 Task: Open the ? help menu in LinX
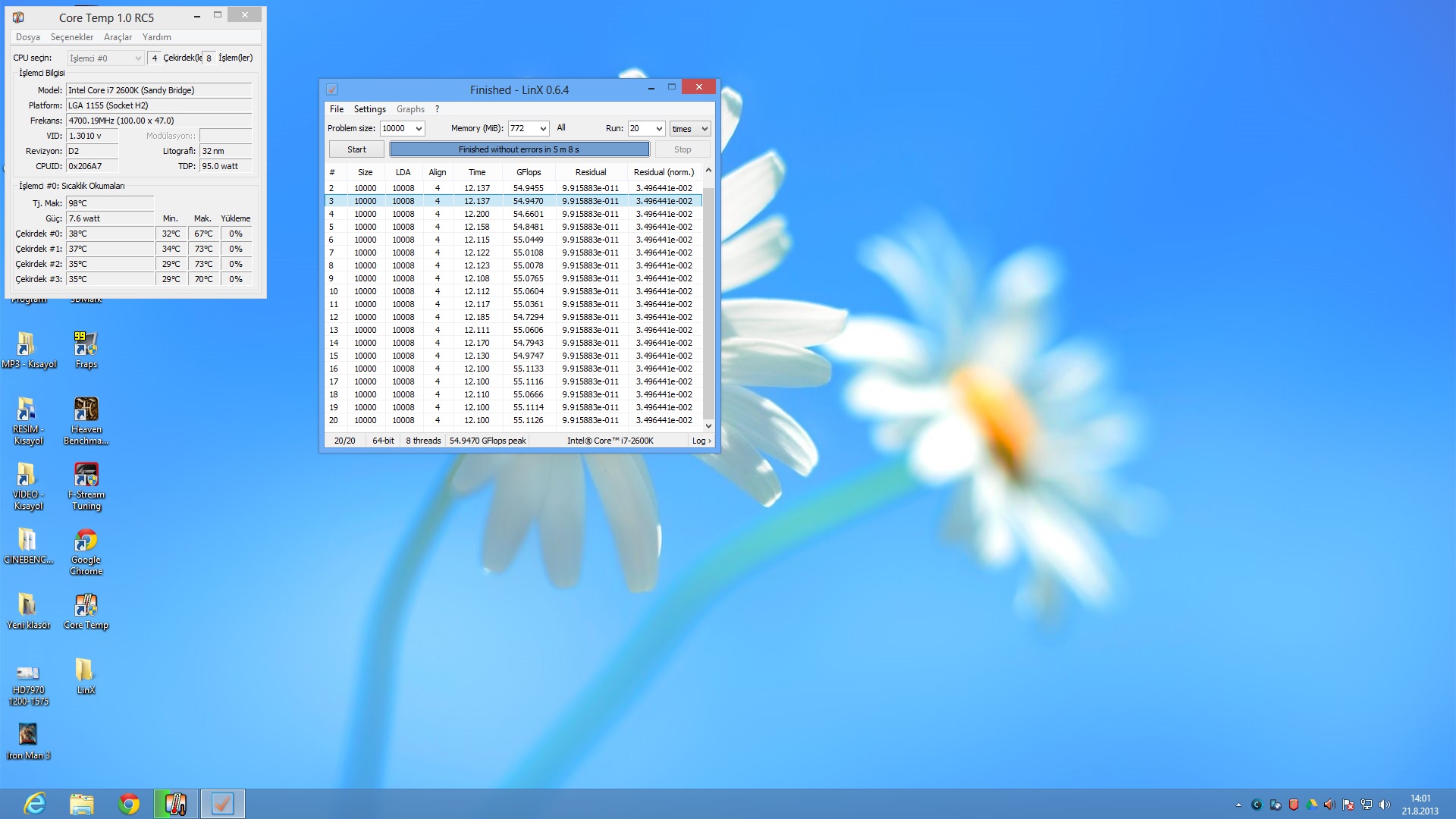[437, 109]
